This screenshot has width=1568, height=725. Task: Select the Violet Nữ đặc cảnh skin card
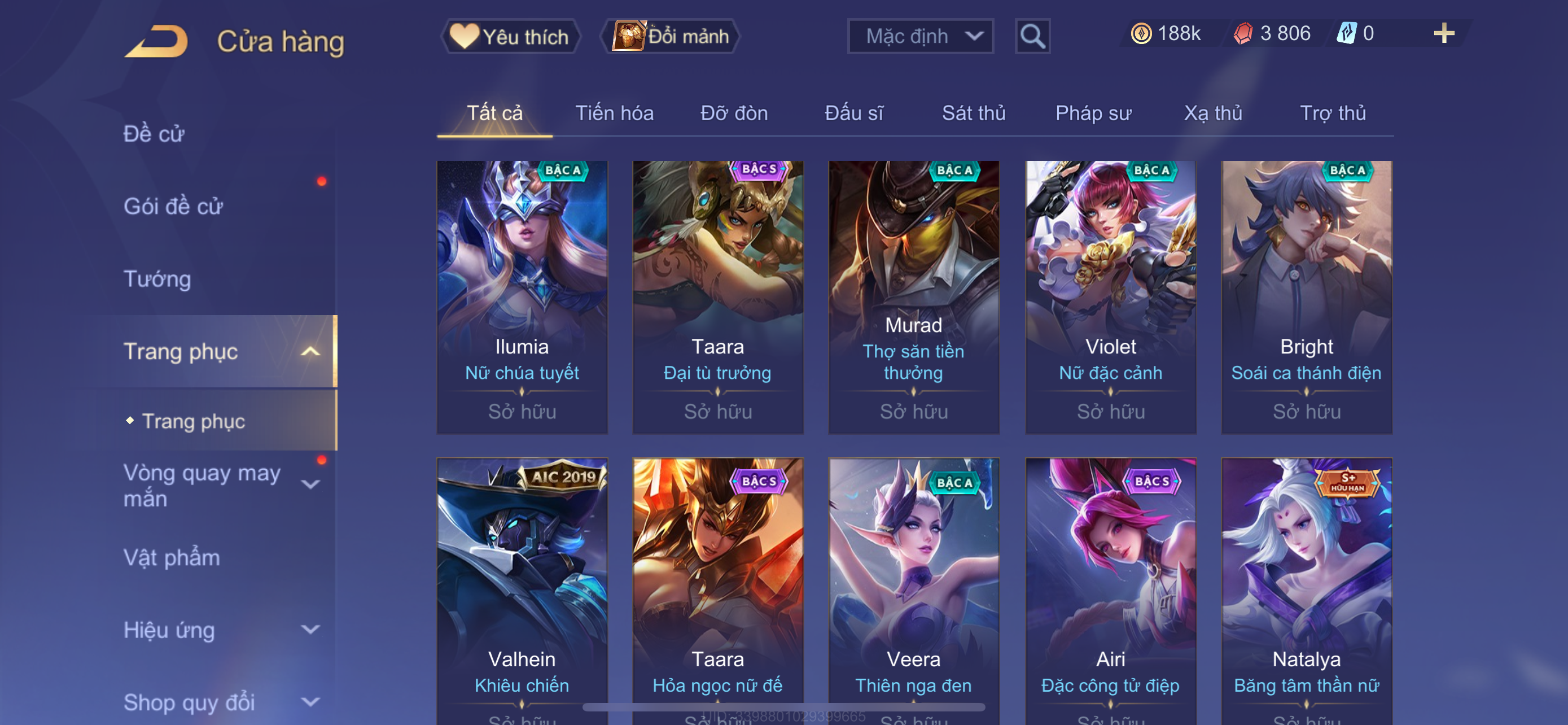click(1111, 297)
